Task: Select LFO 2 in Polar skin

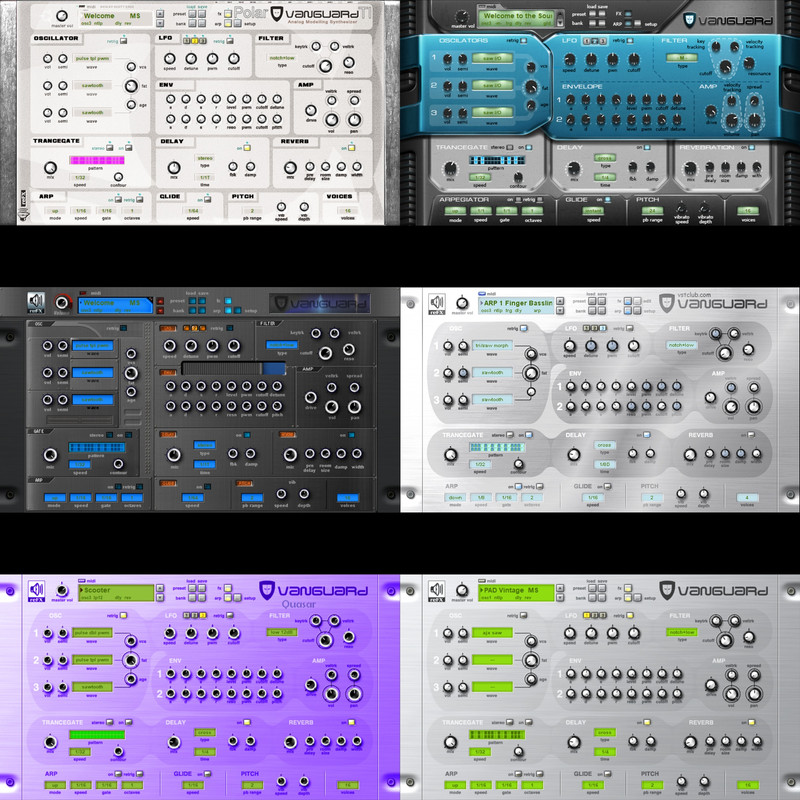Action: click(x=194, y=41)
